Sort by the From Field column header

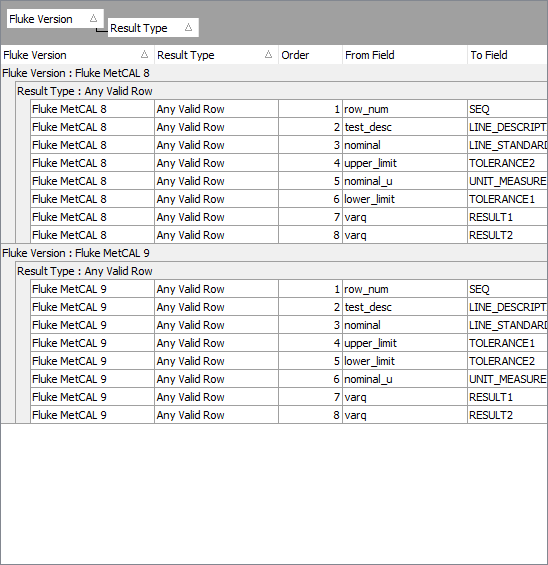point(405,55)
